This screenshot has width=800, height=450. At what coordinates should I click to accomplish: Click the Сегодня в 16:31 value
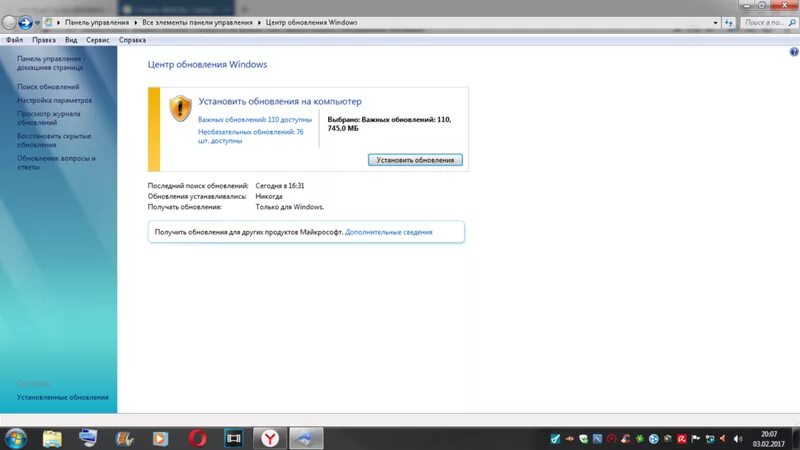pos(280,186)
